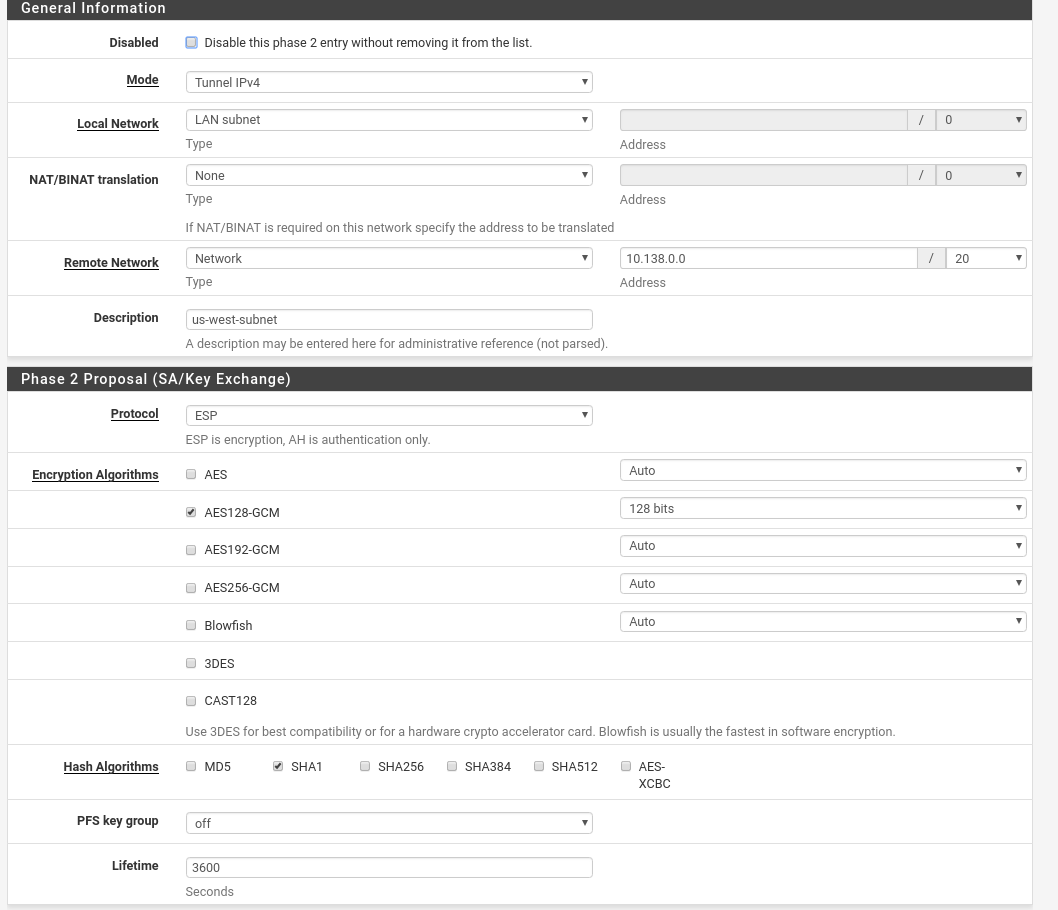The width and height of the screenshot is (1058, 910).
Task: Open the AES192-GCM key length dropdown
Action: click(x=823, y=546)
